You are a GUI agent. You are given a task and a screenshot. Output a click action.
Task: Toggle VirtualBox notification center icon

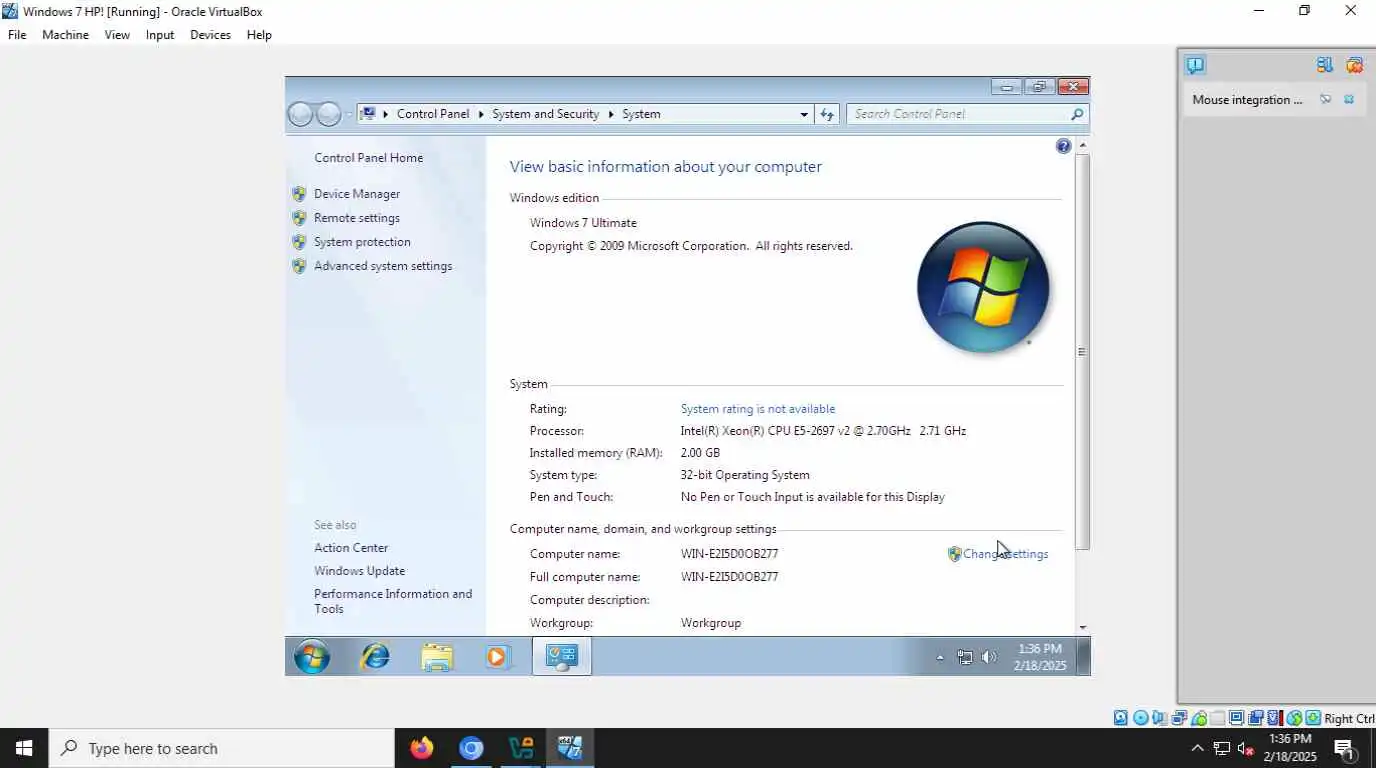pyautogui.click(x=1195, y=65)
